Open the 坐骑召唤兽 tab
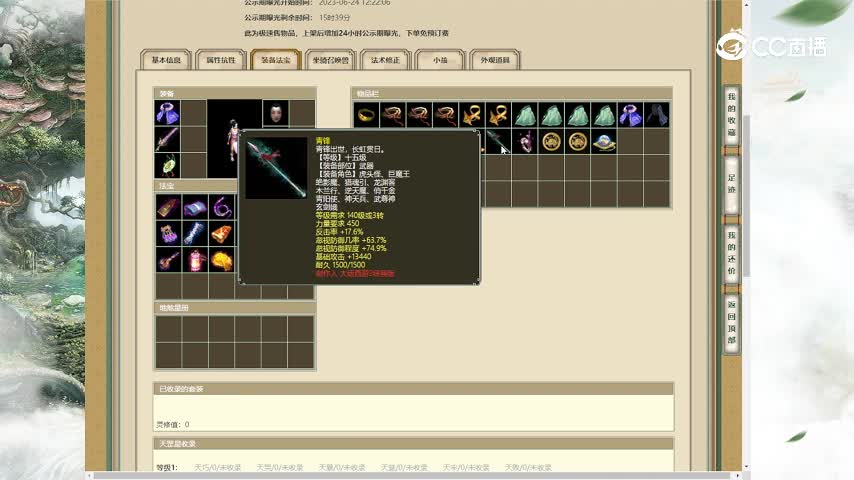This screenshot has height=480, width=854. pyautogui.click(x=331, y=60)
